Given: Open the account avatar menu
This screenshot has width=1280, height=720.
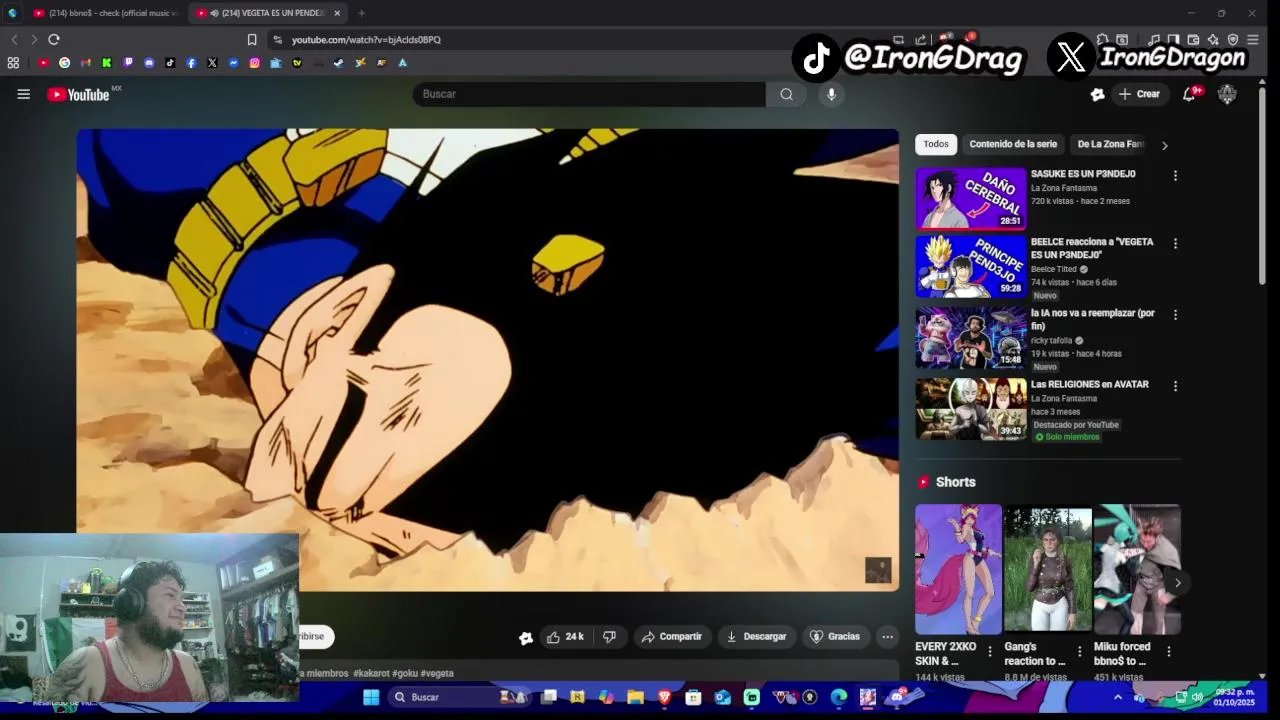Looking at the screenshot, I should click(1227, 94).
